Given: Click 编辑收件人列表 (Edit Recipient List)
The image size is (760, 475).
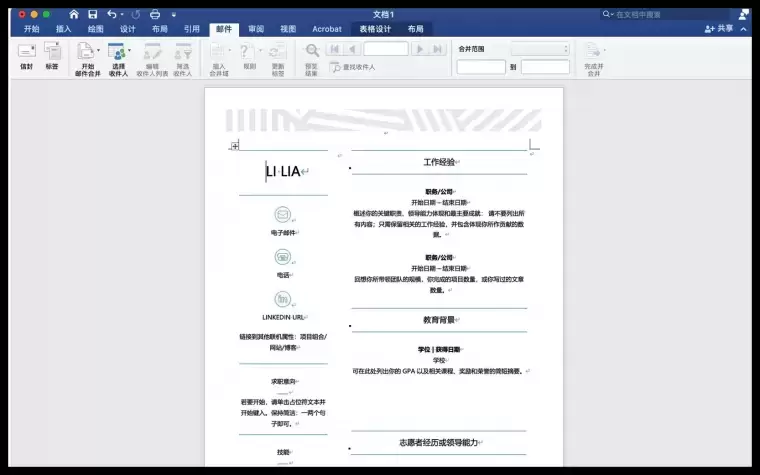Looking at the screenshot, I should pos(152,59).
